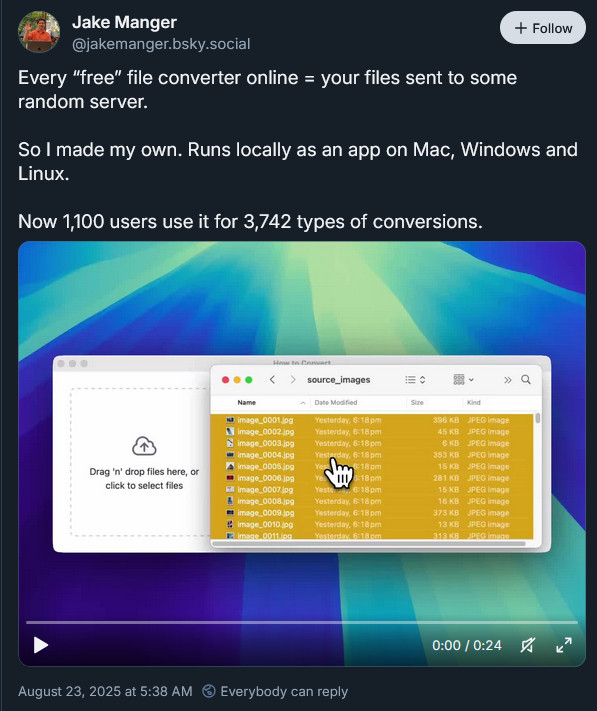The height and width of the screenshot is (711, 597).
Task: Expand video to fullscreen
Action: coord(564,645)
